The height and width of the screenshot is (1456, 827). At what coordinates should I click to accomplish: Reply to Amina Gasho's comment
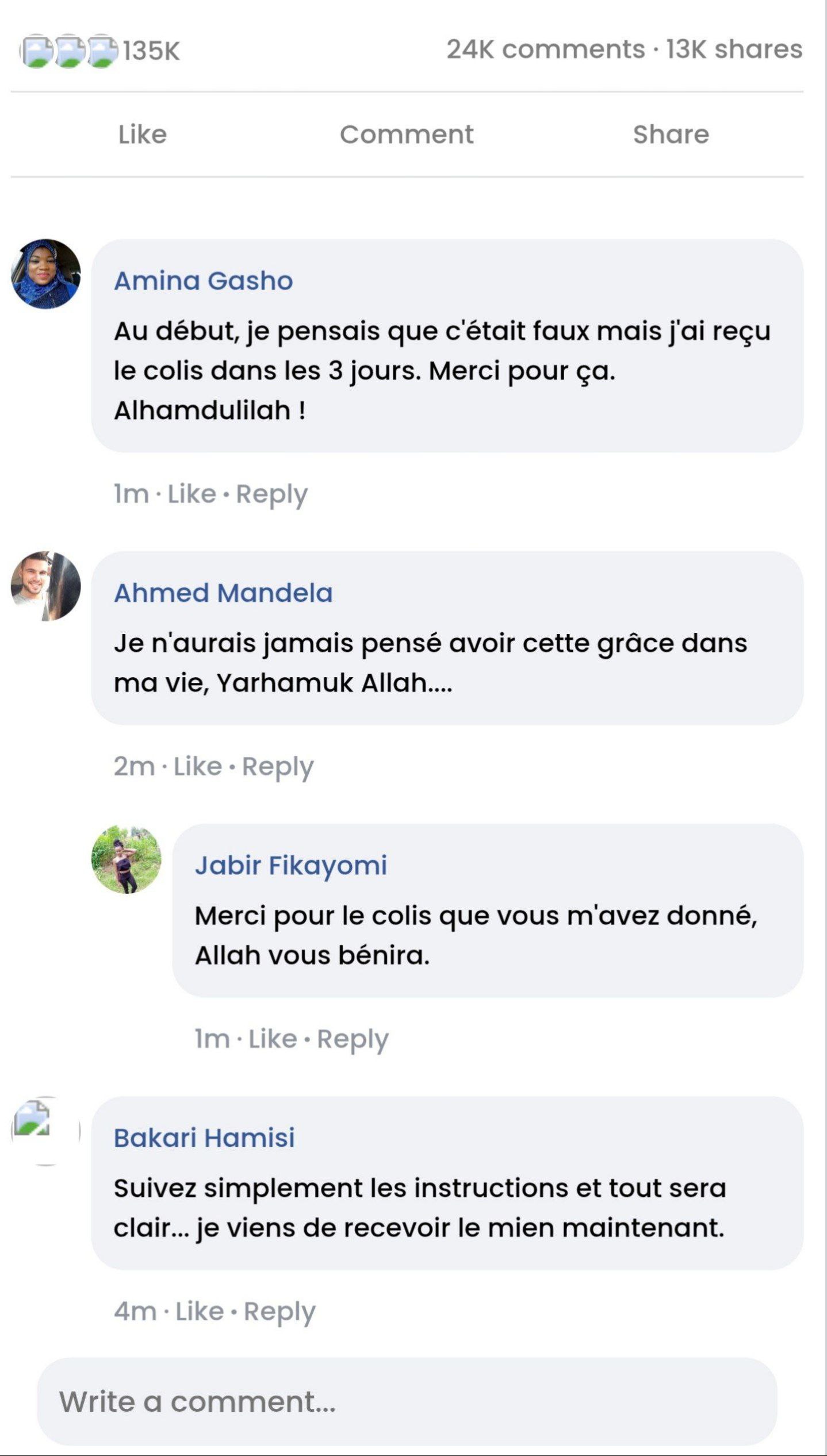pos(272,494)
